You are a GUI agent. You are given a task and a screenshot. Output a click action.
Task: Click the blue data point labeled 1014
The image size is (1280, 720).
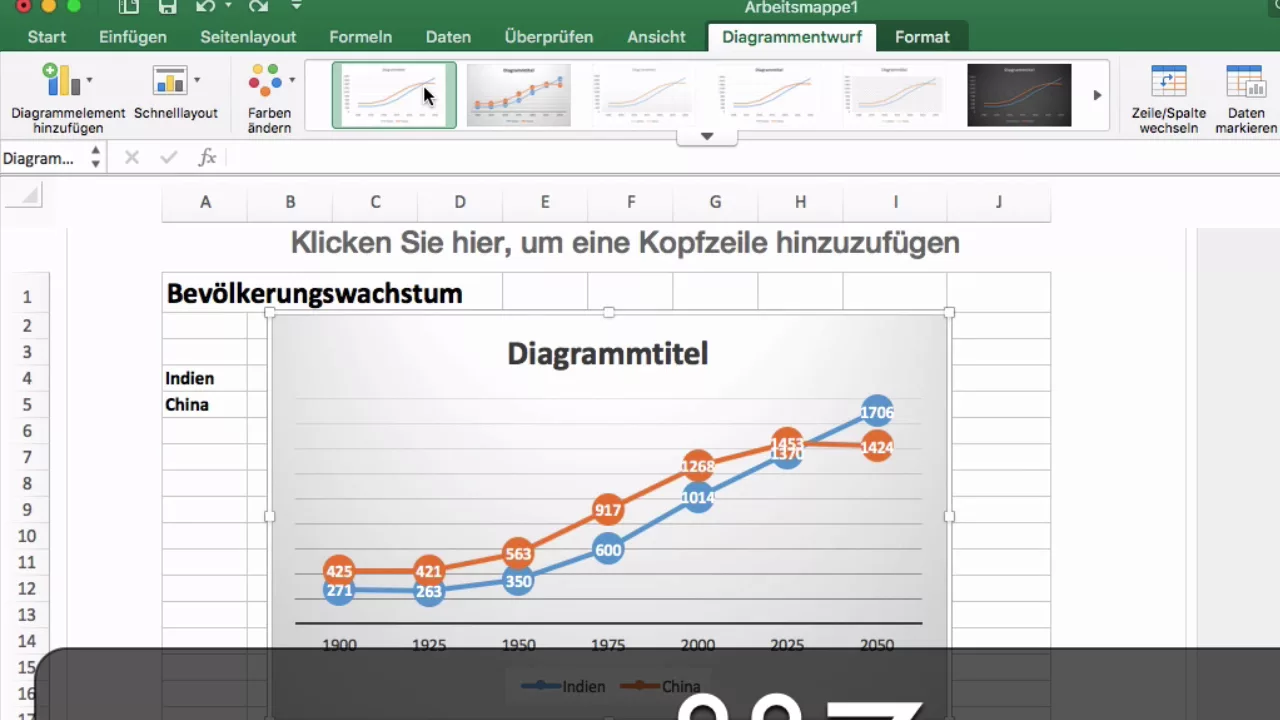(x=698, y=497)
